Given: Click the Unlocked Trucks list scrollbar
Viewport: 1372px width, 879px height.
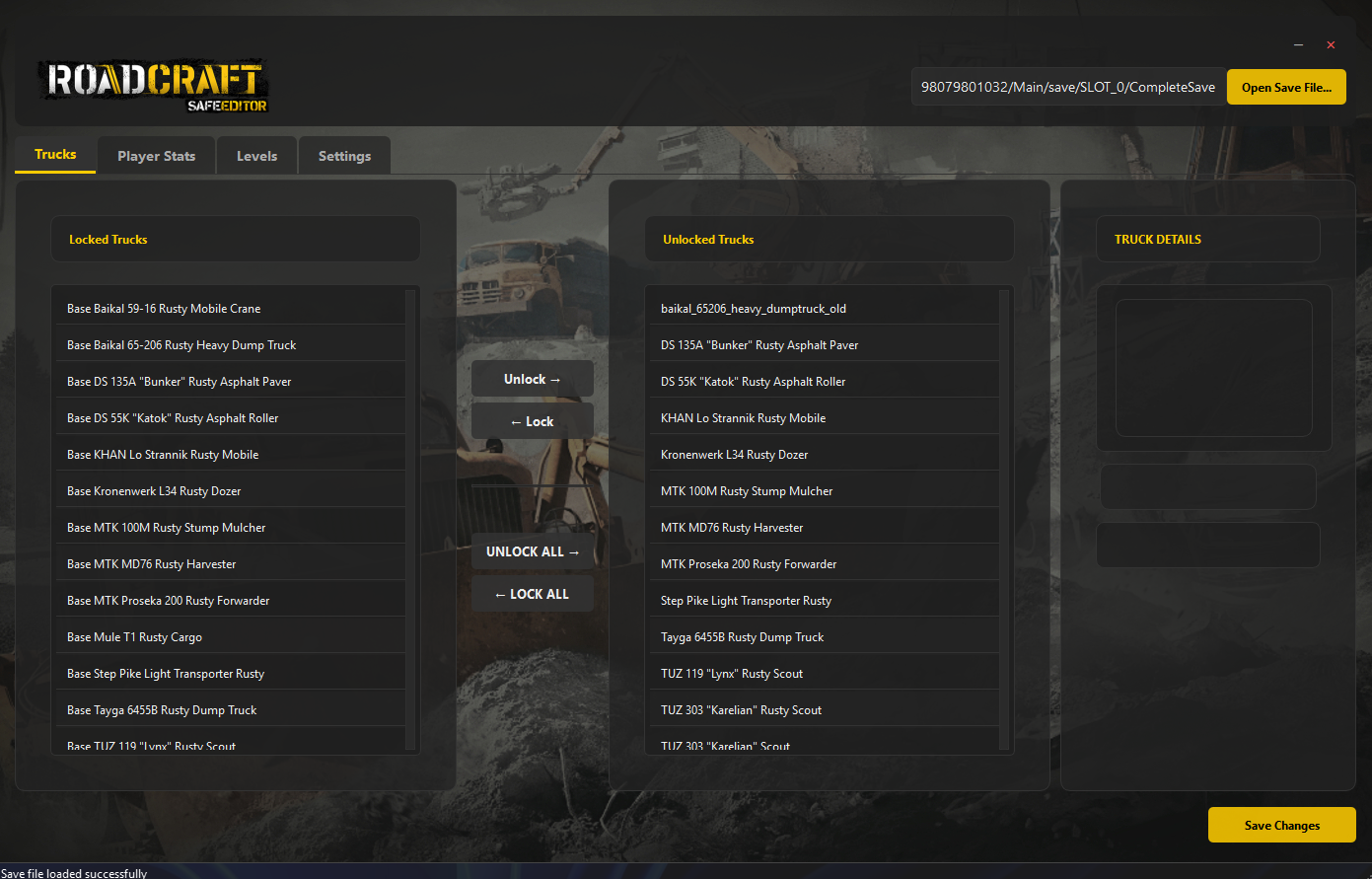Looking at the screenshot, I should click(1005, 519).
